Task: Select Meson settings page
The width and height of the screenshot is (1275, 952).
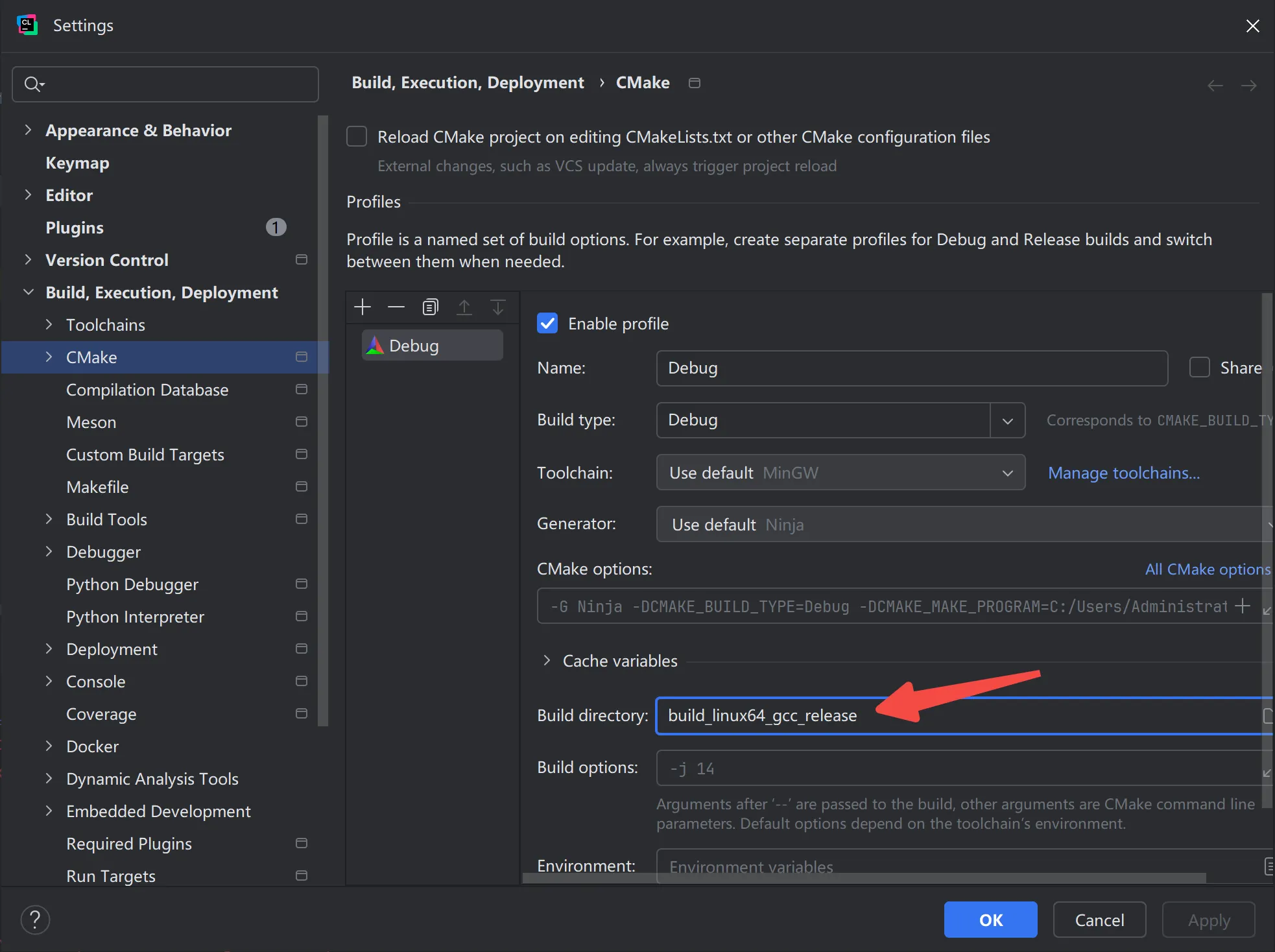Action: [91, 422]
